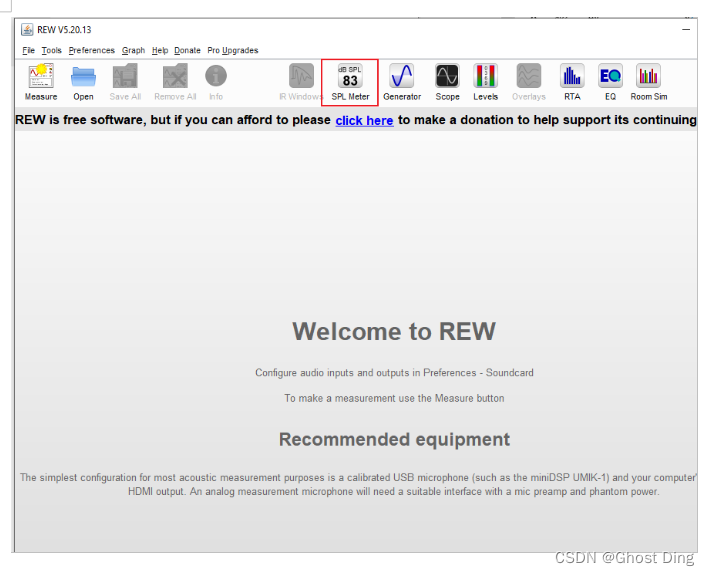
Task: Launch the Room Sim tool
Action: click(649, 82)
